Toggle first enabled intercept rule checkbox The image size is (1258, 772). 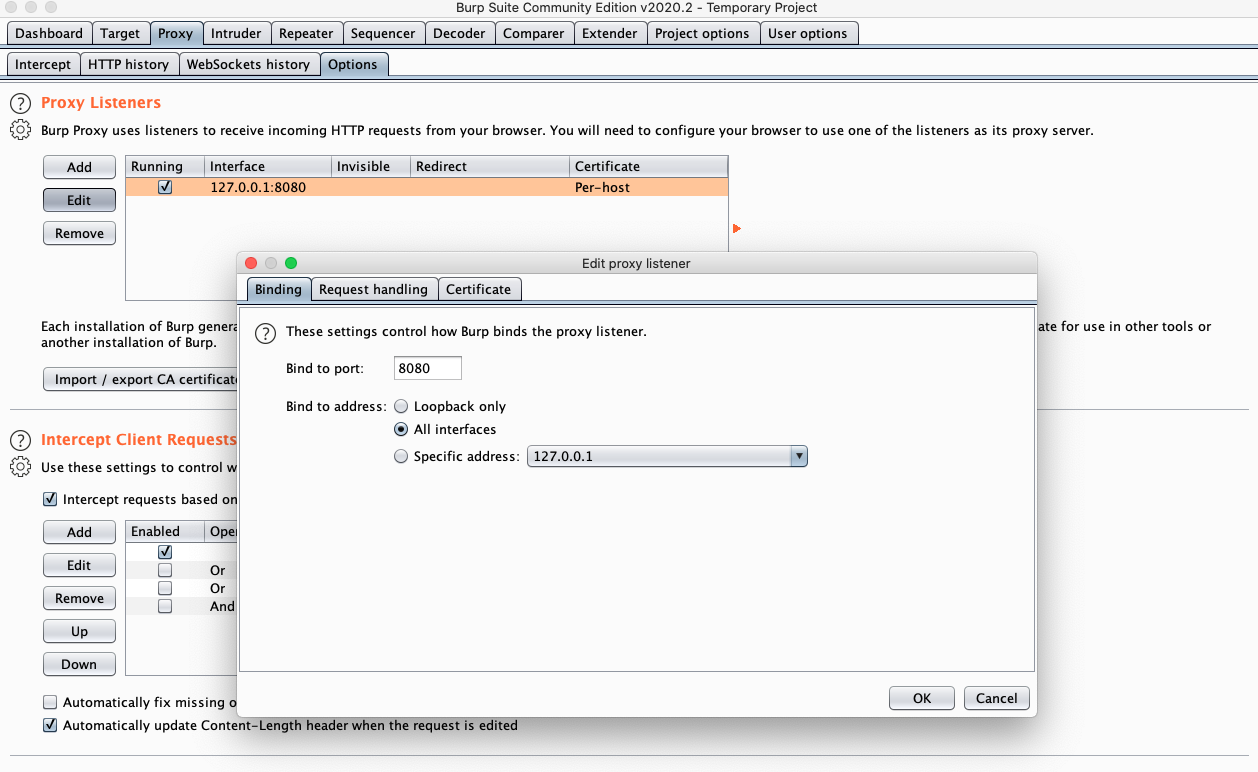(x=165, y=552)
